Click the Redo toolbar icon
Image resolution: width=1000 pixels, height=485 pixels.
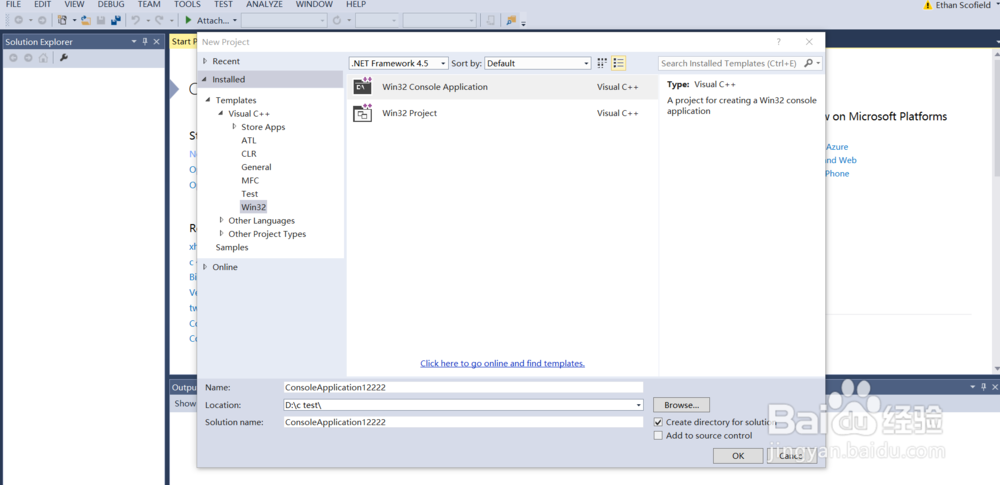(159, 20)
